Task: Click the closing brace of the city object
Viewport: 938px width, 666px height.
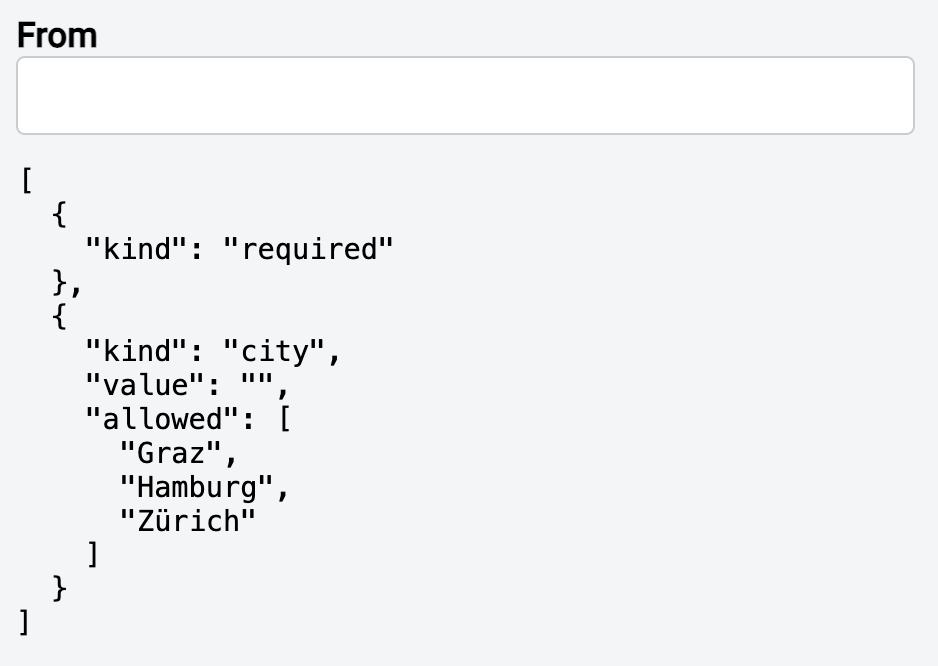Action: (59, 588)
